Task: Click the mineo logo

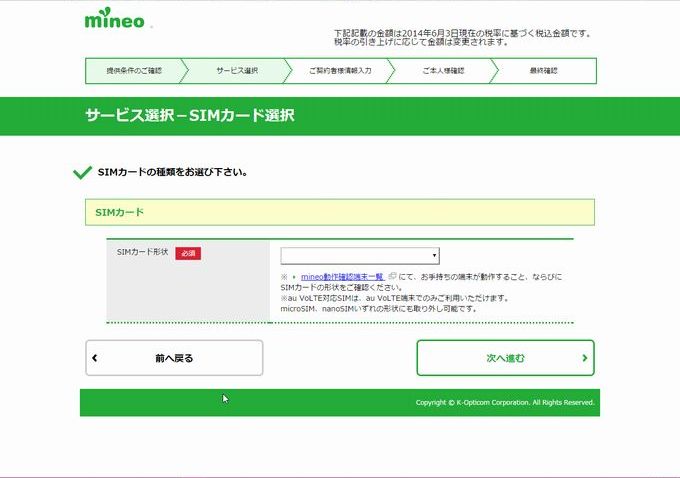Action: click(114, 20)
